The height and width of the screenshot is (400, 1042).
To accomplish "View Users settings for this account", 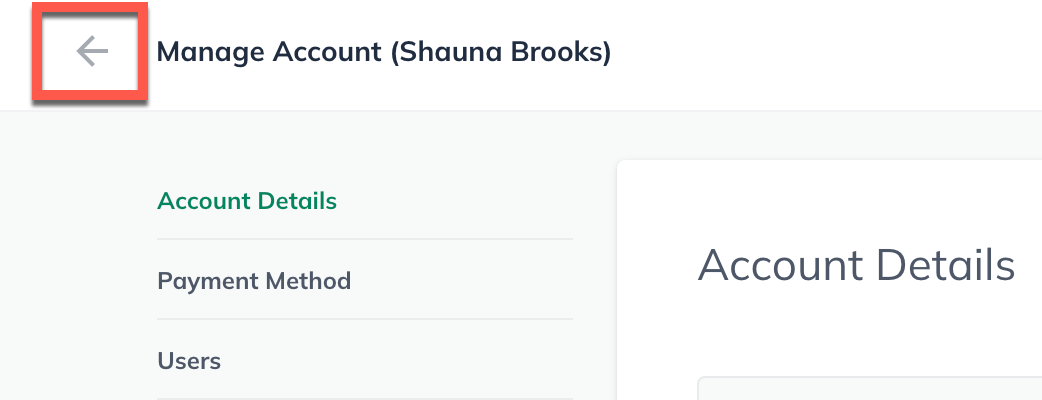I will click(189, 360).
